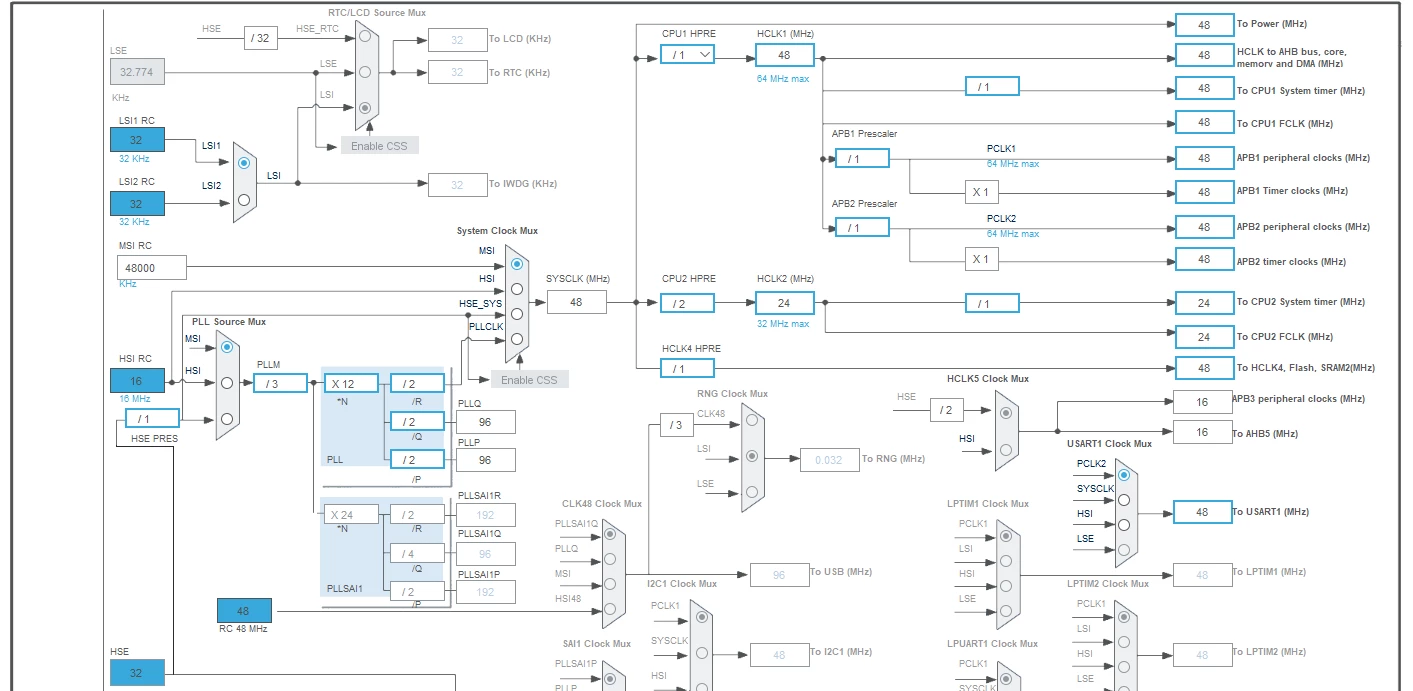1413x691 pixels.
Task: Select HSE_RTC in RTC/LCD Source Mux
Action: tap(366, 37)
